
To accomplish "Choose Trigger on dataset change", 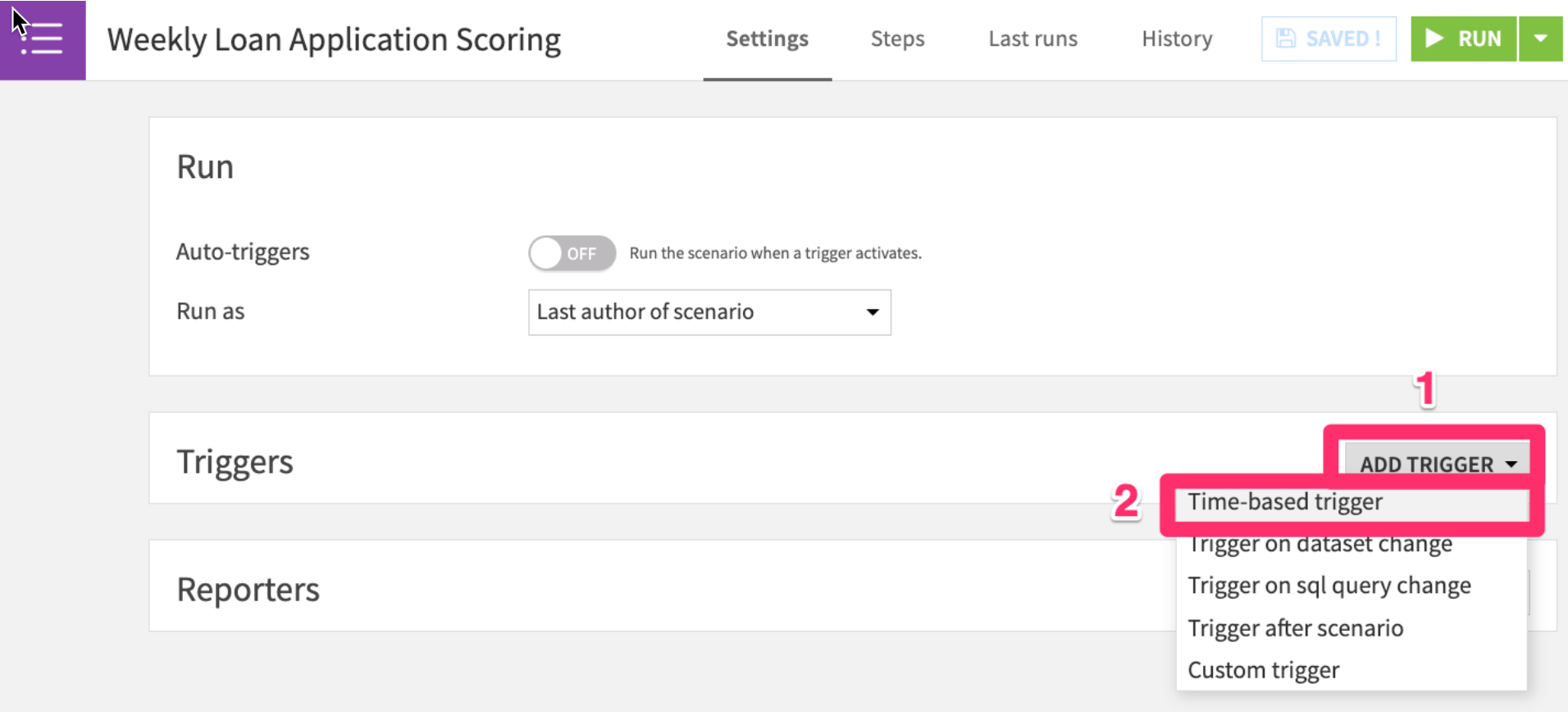I will [1320, 544].
